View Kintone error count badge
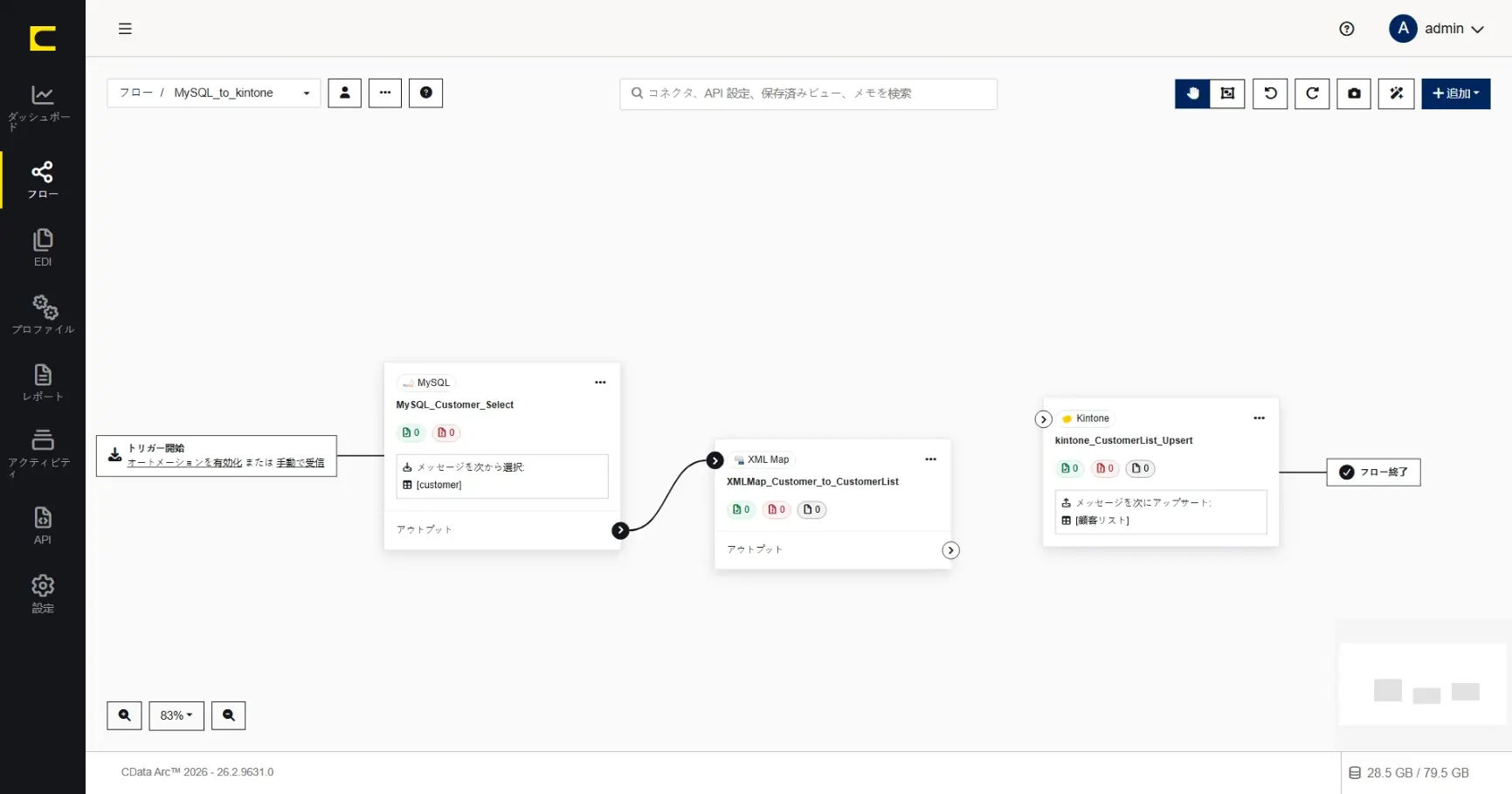The image size is (1512, 794). [1105, 469]
